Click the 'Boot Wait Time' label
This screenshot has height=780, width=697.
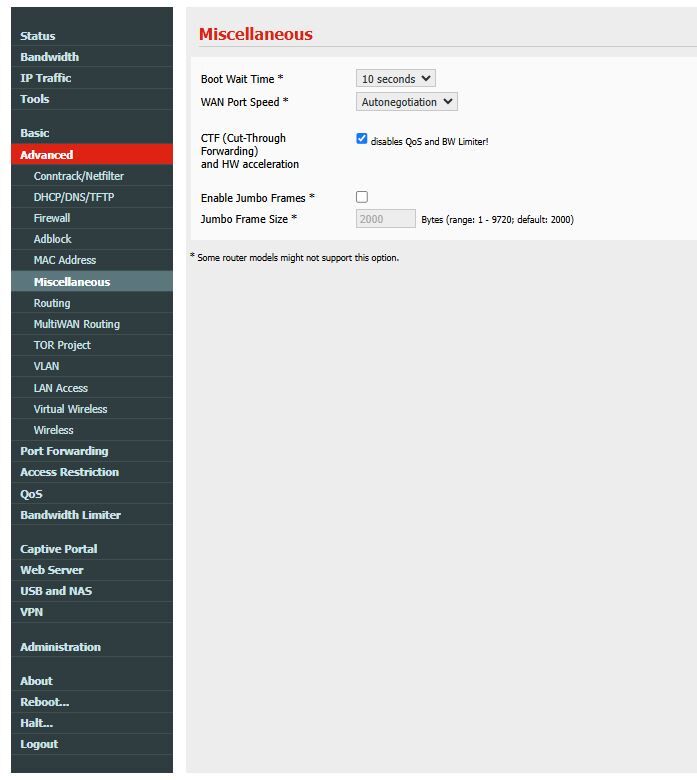[242, 79]
